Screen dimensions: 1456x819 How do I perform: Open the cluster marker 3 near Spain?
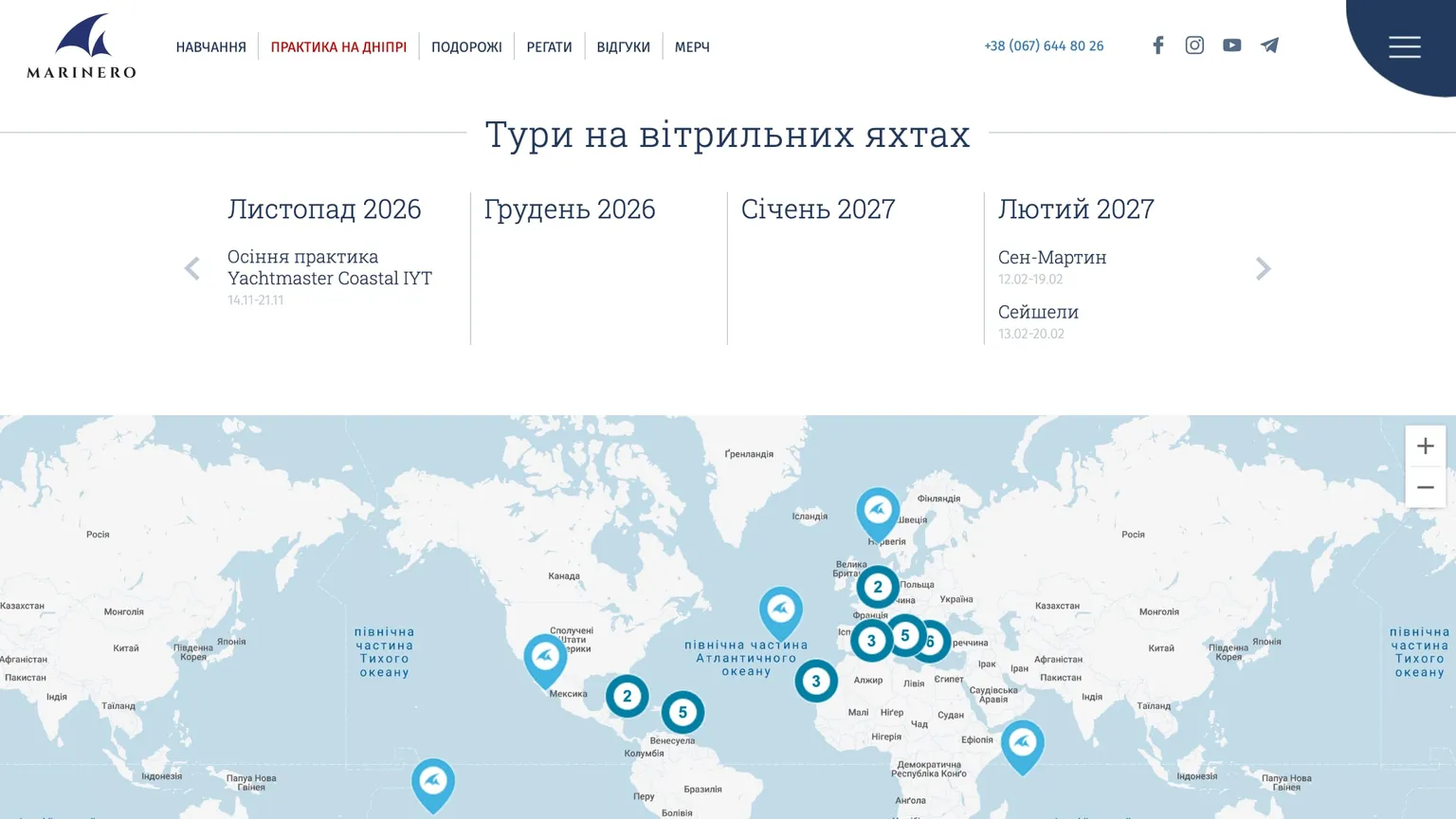pos(871,641)
